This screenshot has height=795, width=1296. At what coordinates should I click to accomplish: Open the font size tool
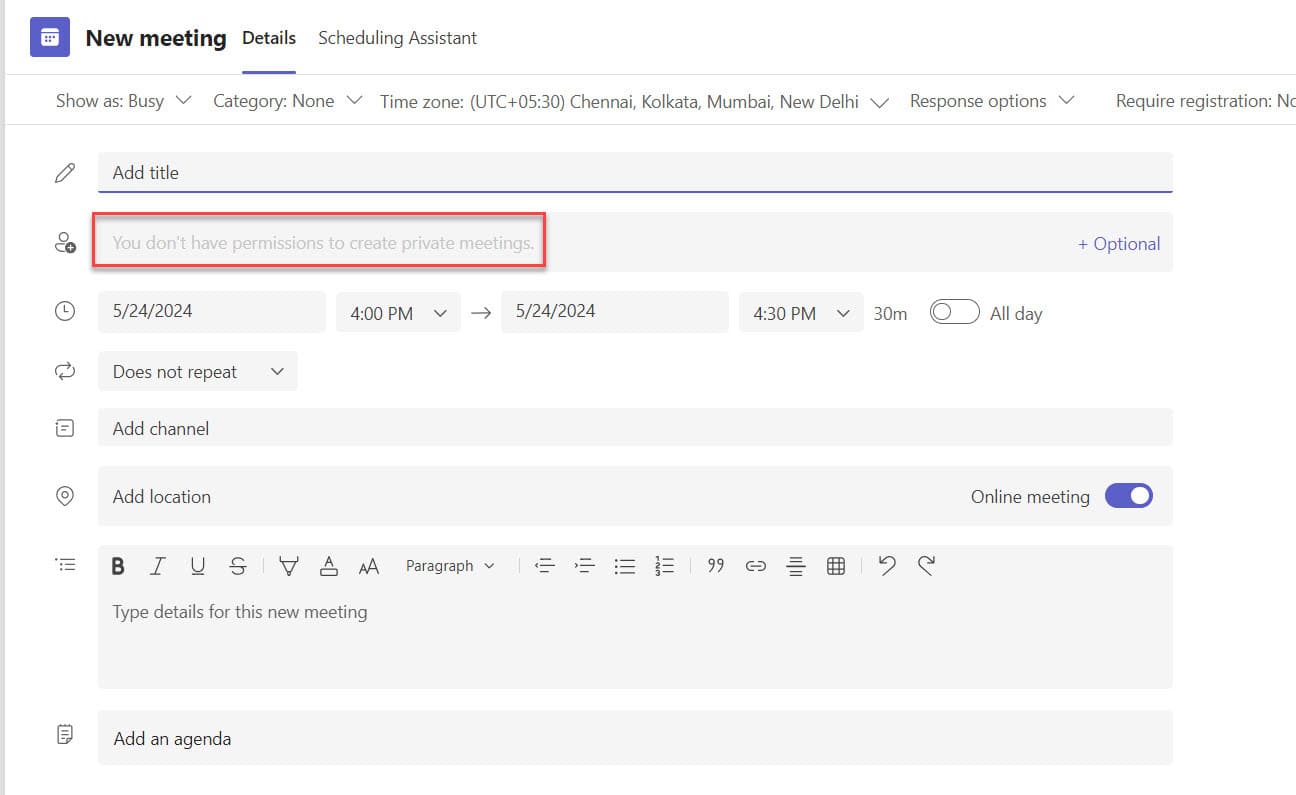[369, 567]
